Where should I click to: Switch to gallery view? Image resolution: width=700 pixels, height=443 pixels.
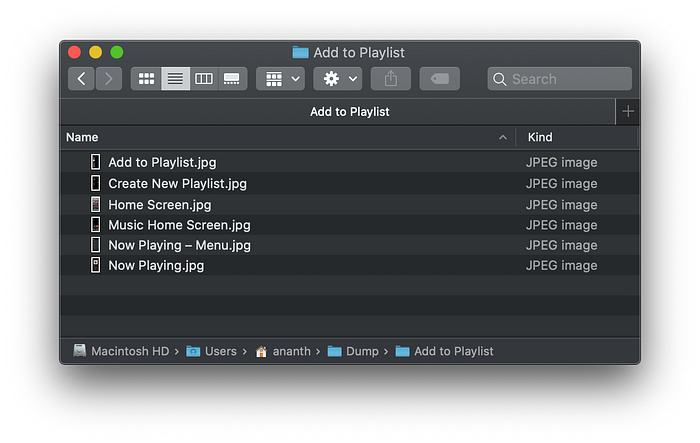(232, 78)
